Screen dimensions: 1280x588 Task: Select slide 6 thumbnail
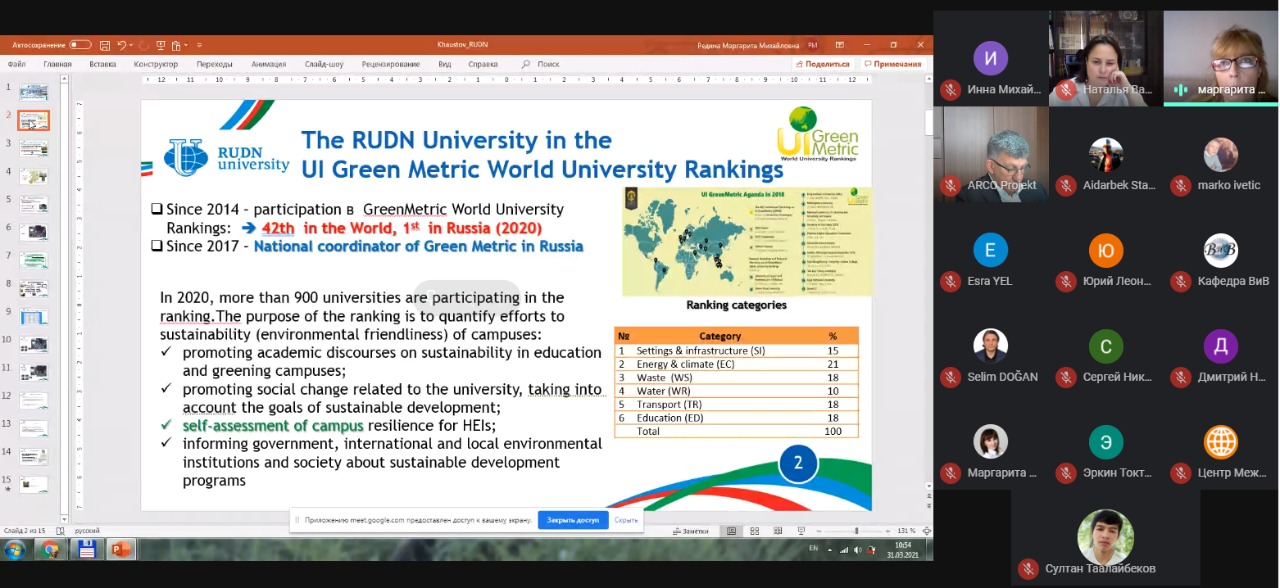pyautogui.click(x=33, y=232)
